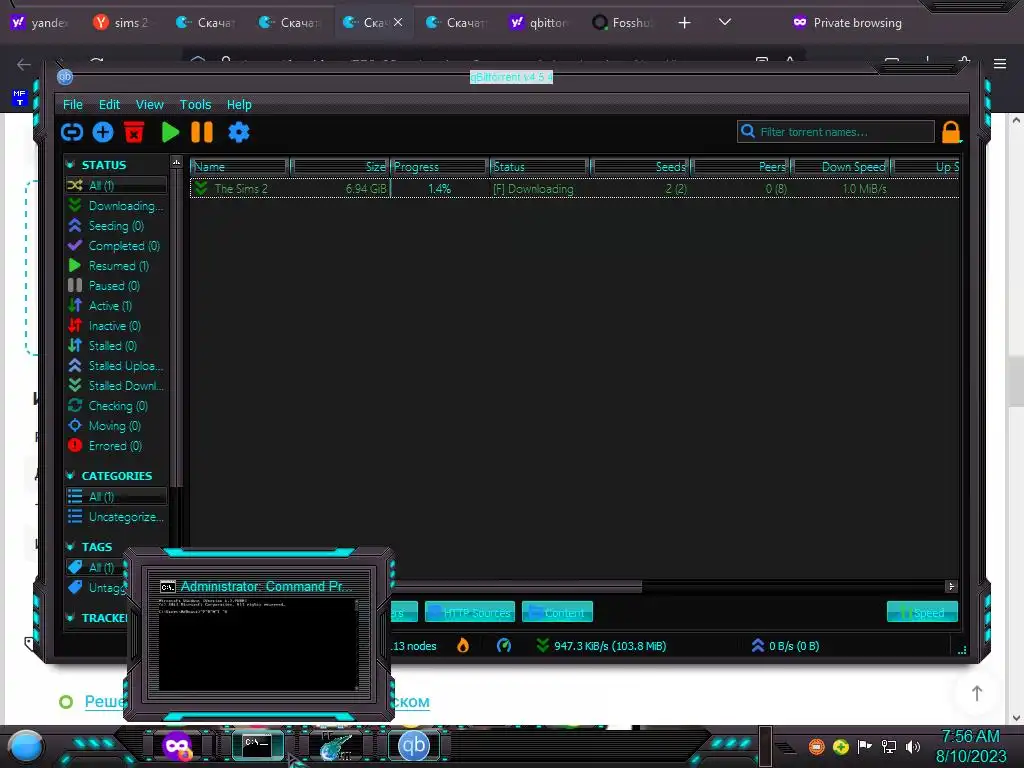Select the Completed (0) filter
The width and height of the screenshot is (1024, 768).
116,246
